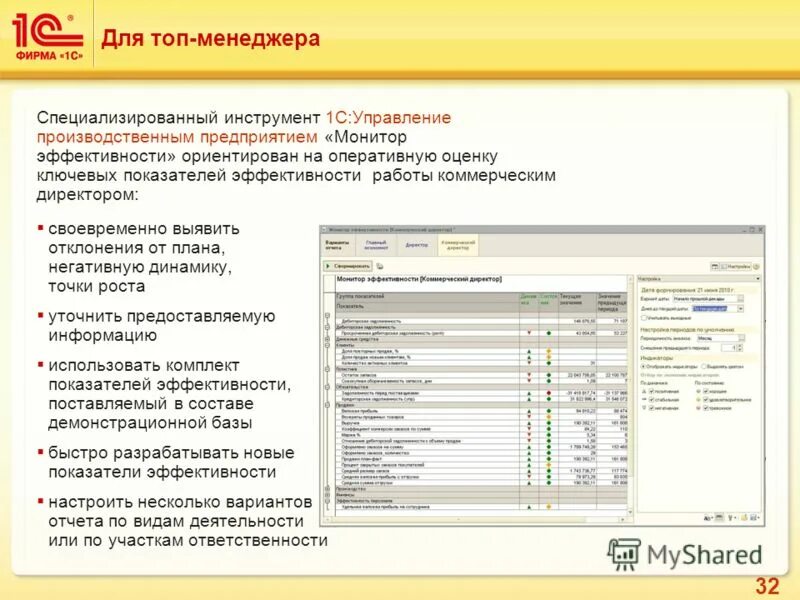Click the Сформировать button

click(x=350, y=265)
